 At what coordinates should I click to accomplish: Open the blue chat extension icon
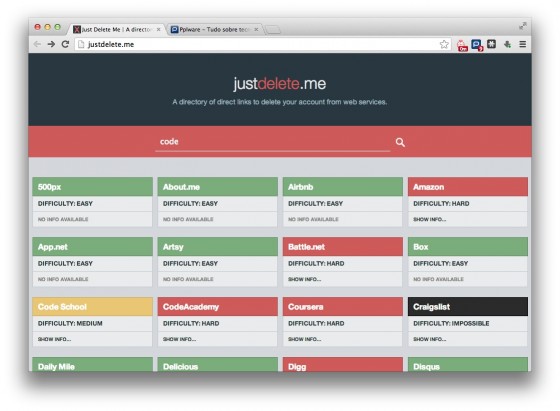477,45
